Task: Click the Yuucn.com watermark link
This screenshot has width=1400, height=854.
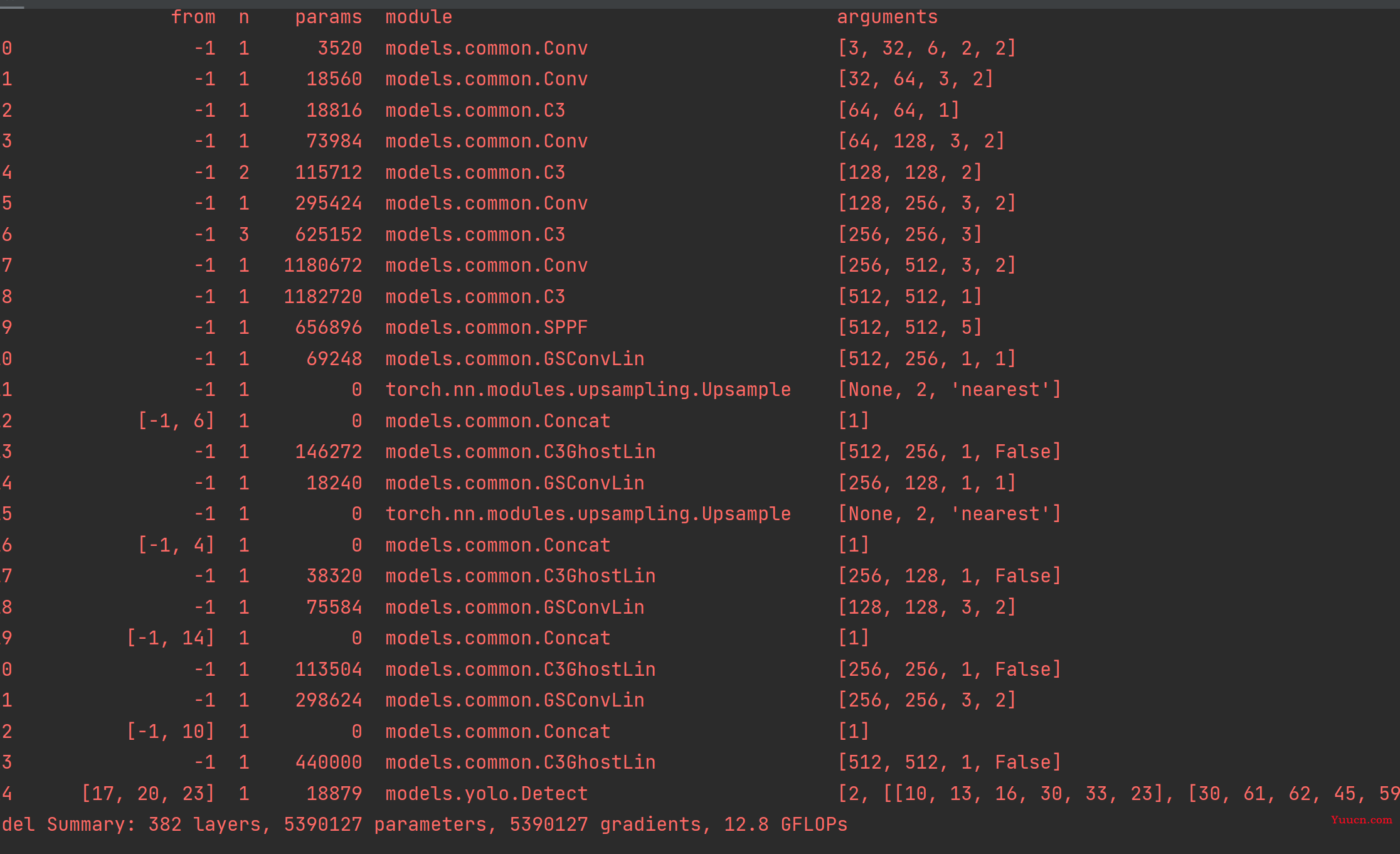Action: [x=1361, y=819]
